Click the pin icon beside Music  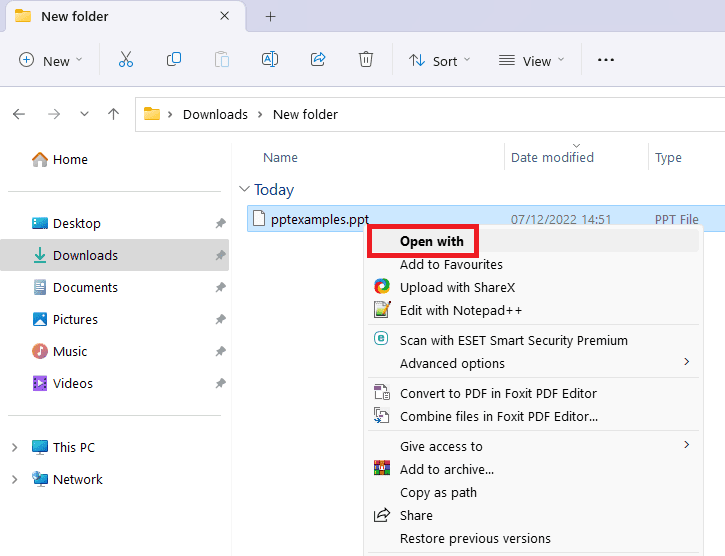221,352
